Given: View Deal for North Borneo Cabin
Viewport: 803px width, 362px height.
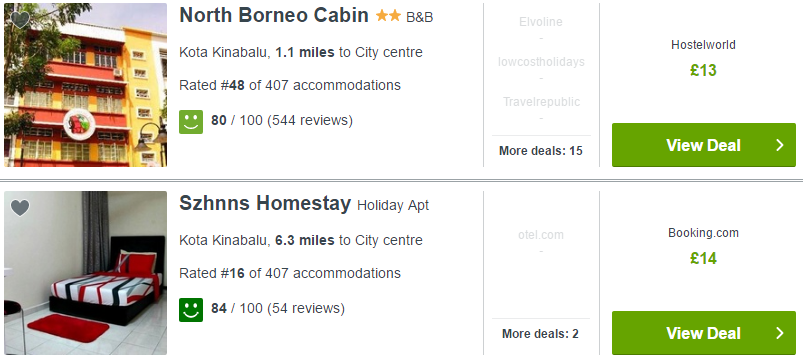Looking at the screenshot, I should click(704, 145).
